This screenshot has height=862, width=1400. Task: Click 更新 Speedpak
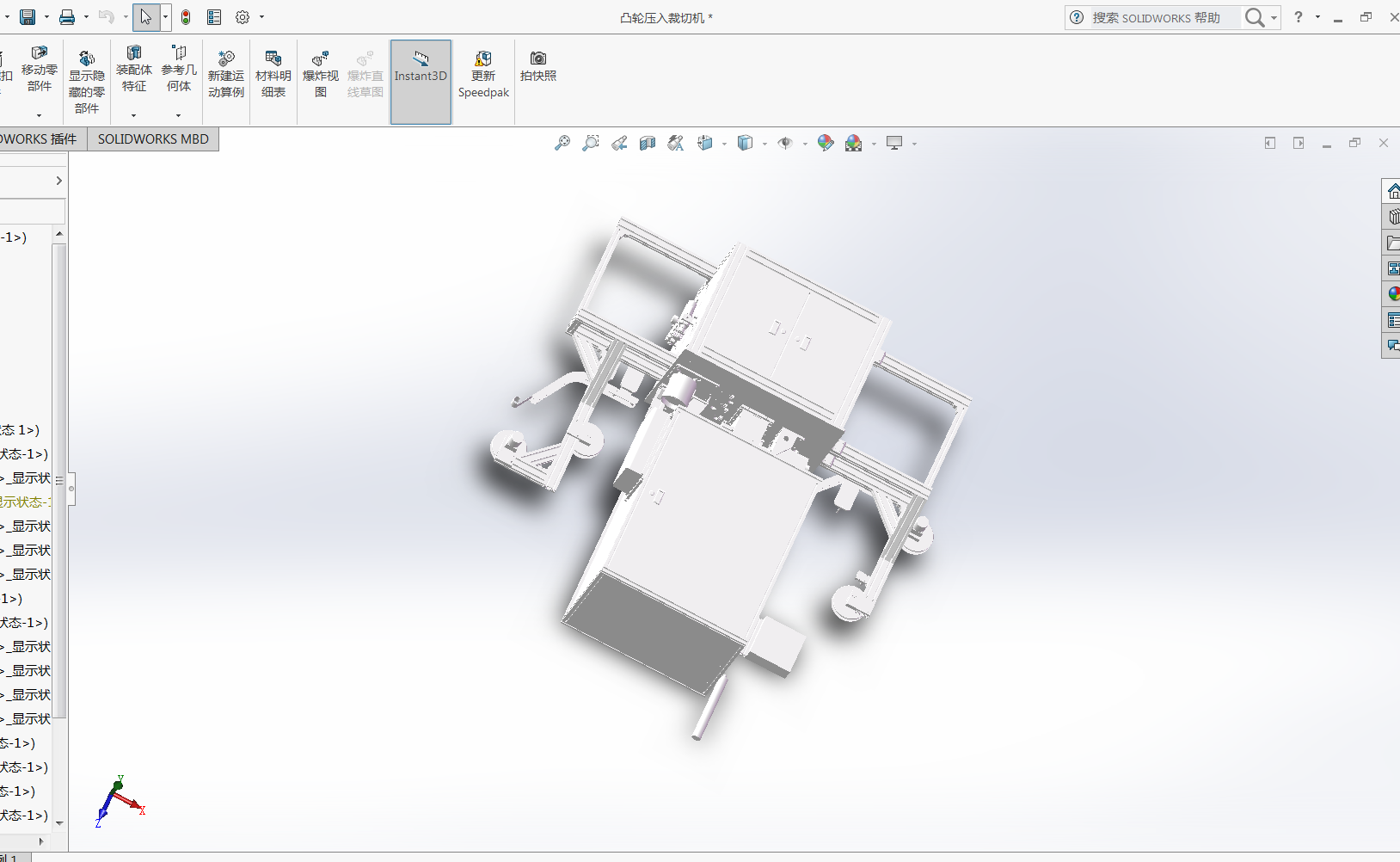click(483, 74)
